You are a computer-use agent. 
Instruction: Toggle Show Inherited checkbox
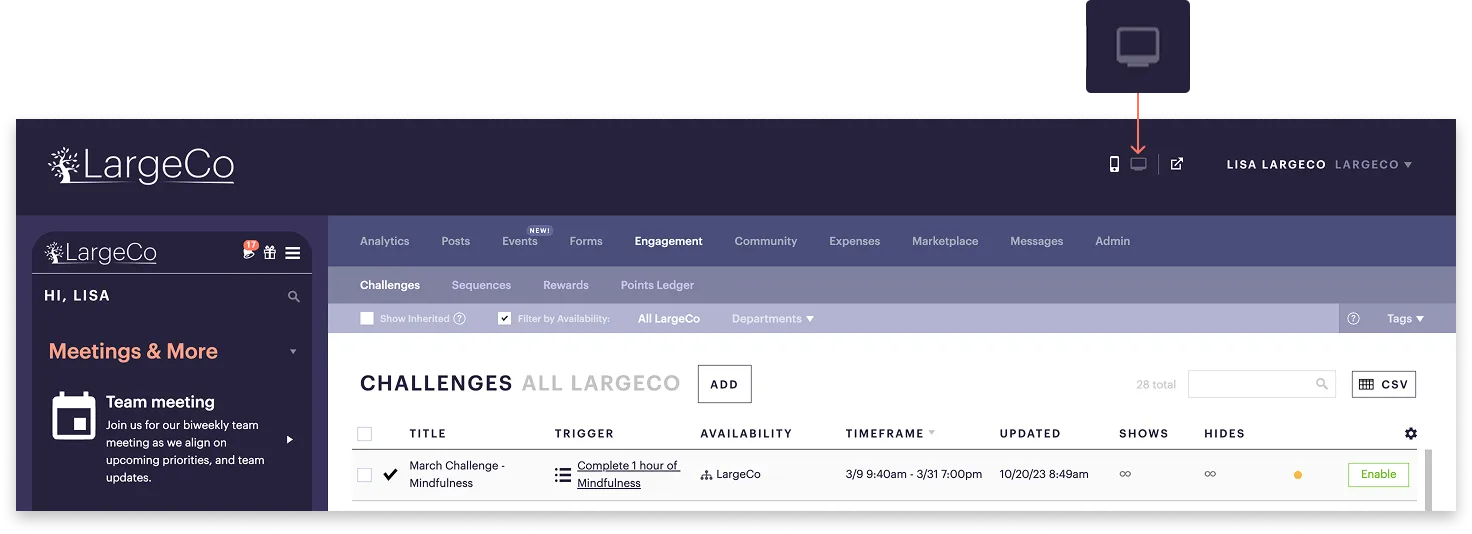[x=367, y=318]
